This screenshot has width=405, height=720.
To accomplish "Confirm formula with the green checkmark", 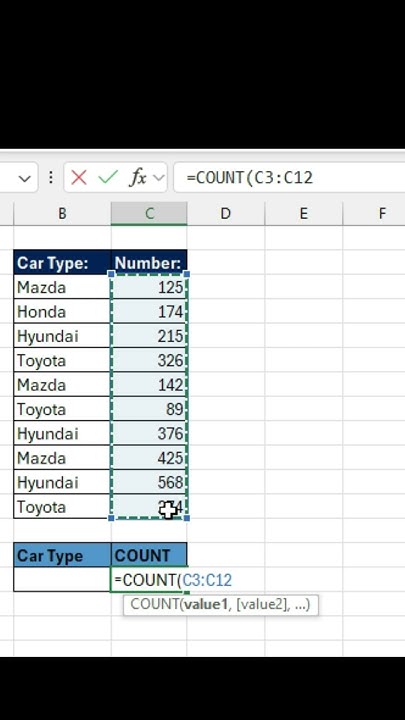I will pyautogui.click(x=108, y=177).
